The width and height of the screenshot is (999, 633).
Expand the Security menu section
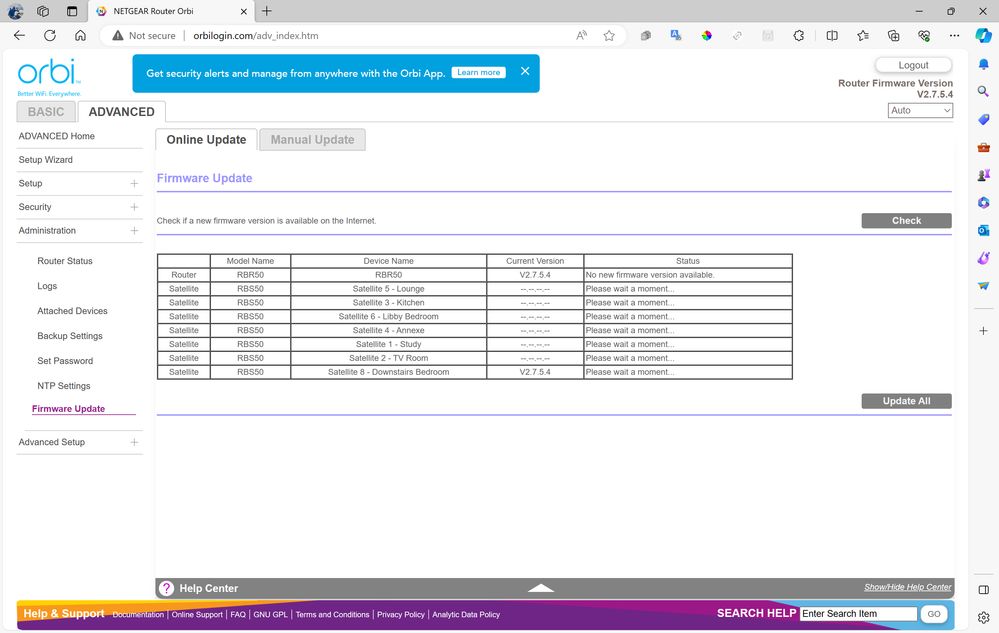click(134, 207)
